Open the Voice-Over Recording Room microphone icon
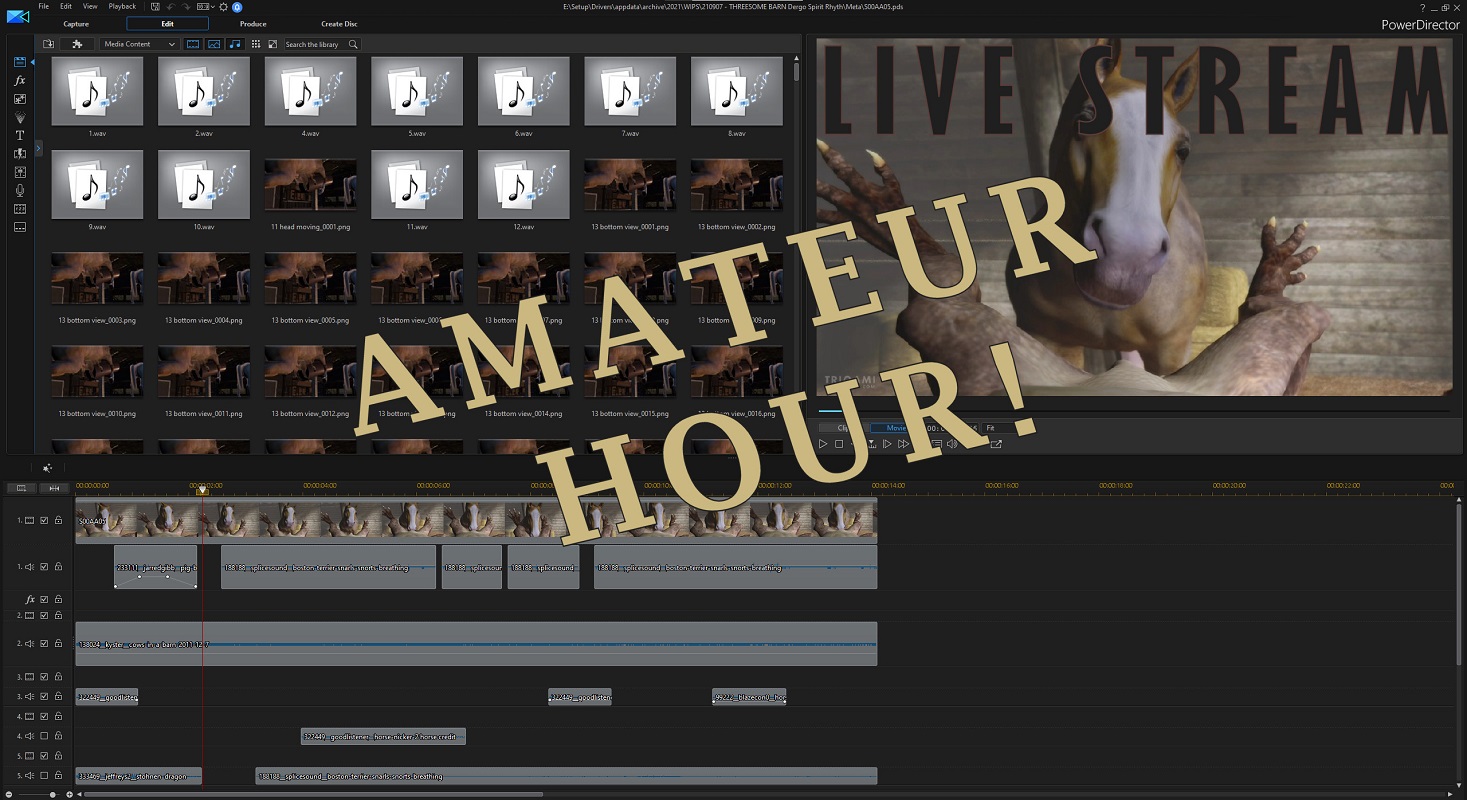The width and height of the screenshot is (1467, 800). [20, 190]
